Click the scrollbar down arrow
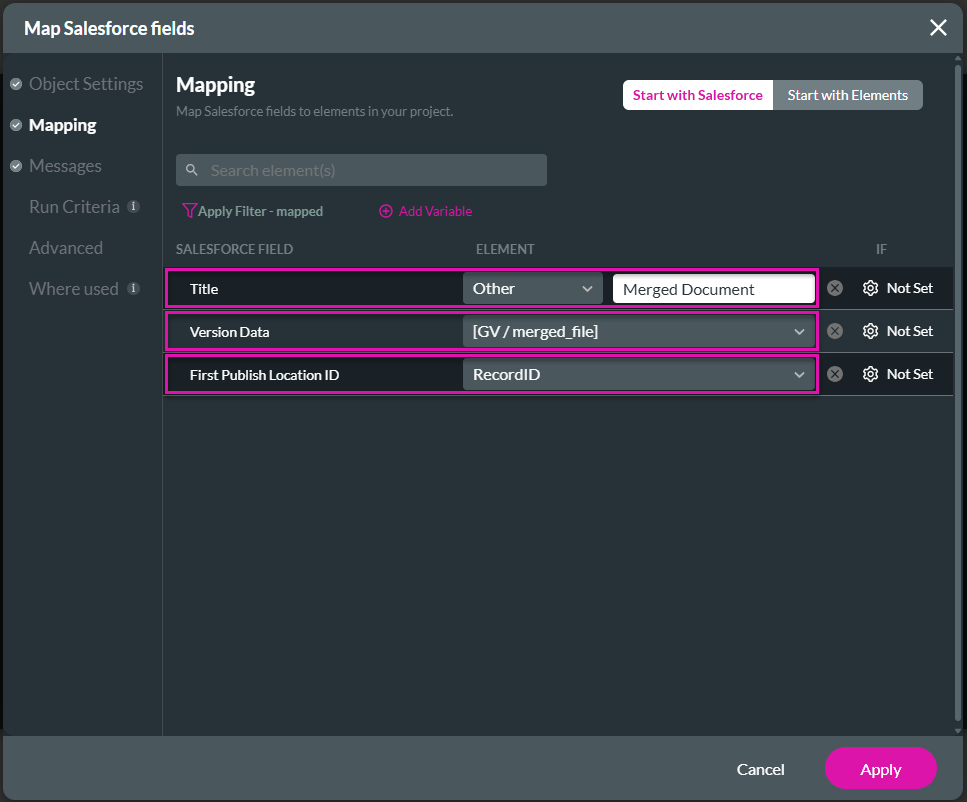Screen dimensions: 967x802 point(958,731)
